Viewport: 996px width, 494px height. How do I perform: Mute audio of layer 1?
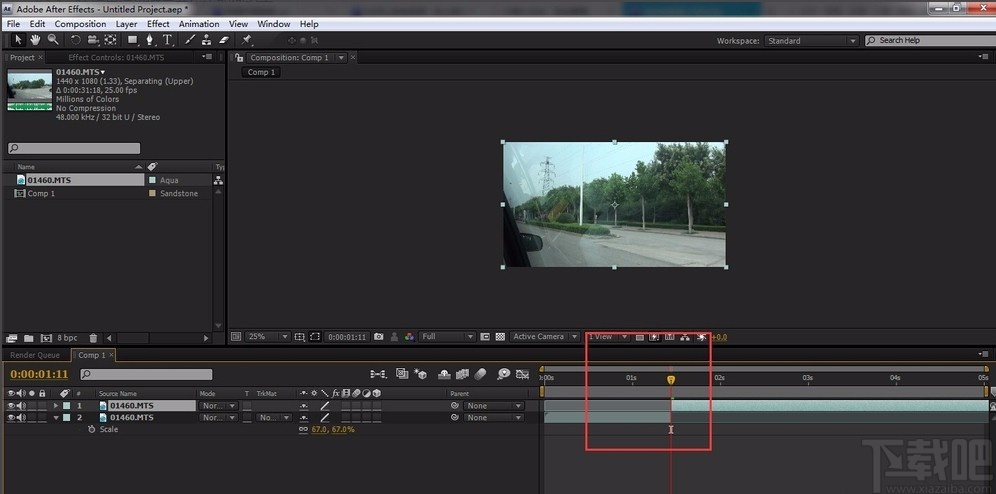pos(21,406)
